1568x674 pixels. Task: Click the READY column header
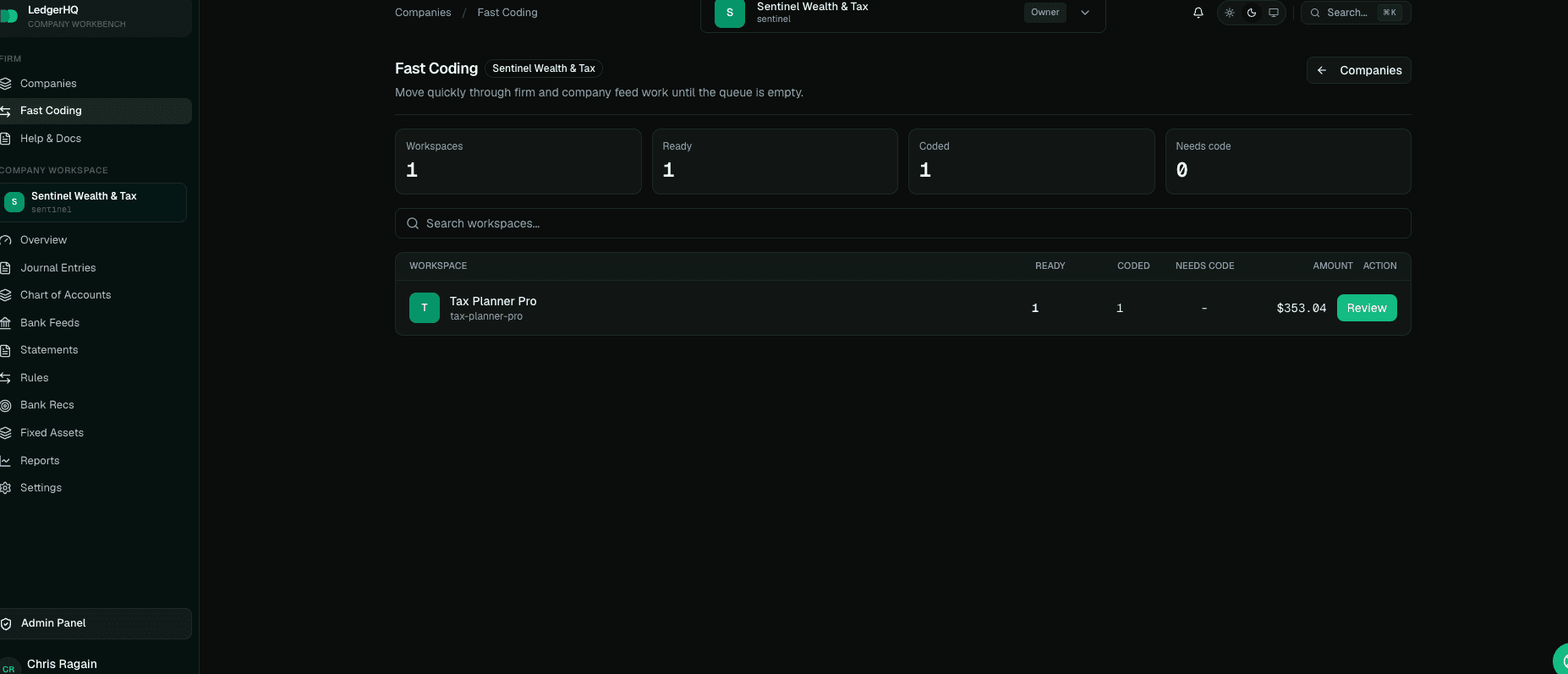pos(1050,266)
